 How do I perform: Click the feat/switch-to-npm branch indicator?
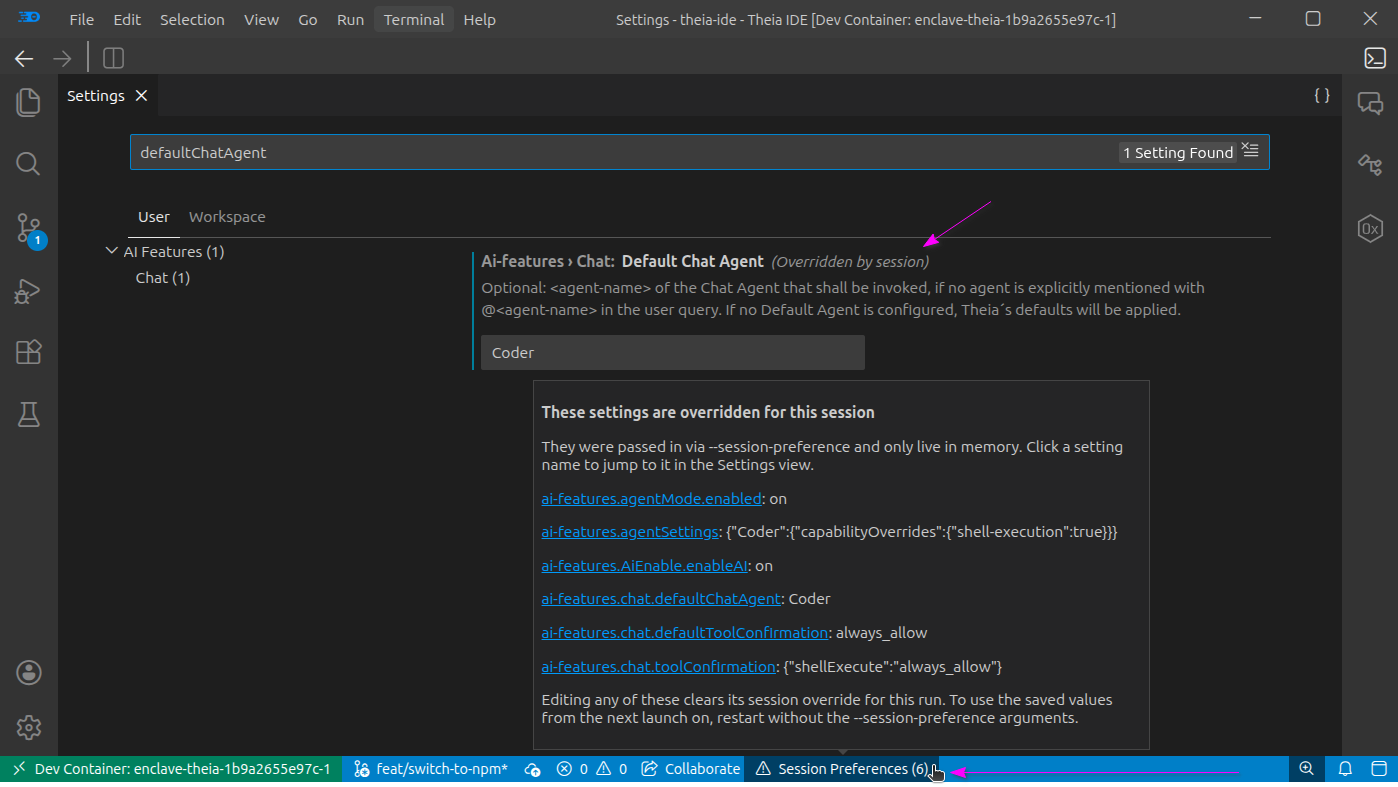pos(430,769)
